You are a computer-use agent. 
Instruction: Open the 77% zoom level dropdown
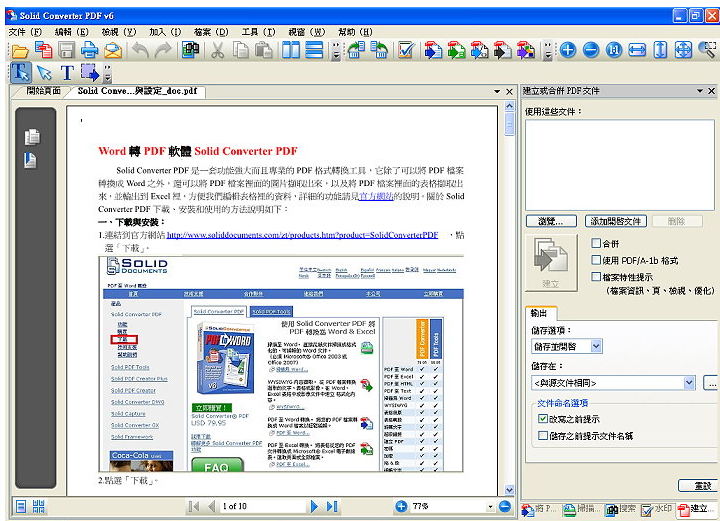490,506
